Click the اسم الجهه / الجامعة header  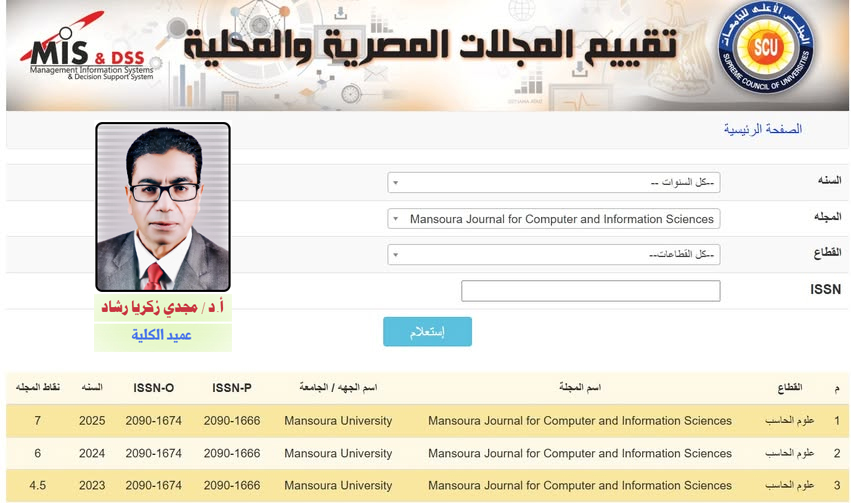pos(338,387)
